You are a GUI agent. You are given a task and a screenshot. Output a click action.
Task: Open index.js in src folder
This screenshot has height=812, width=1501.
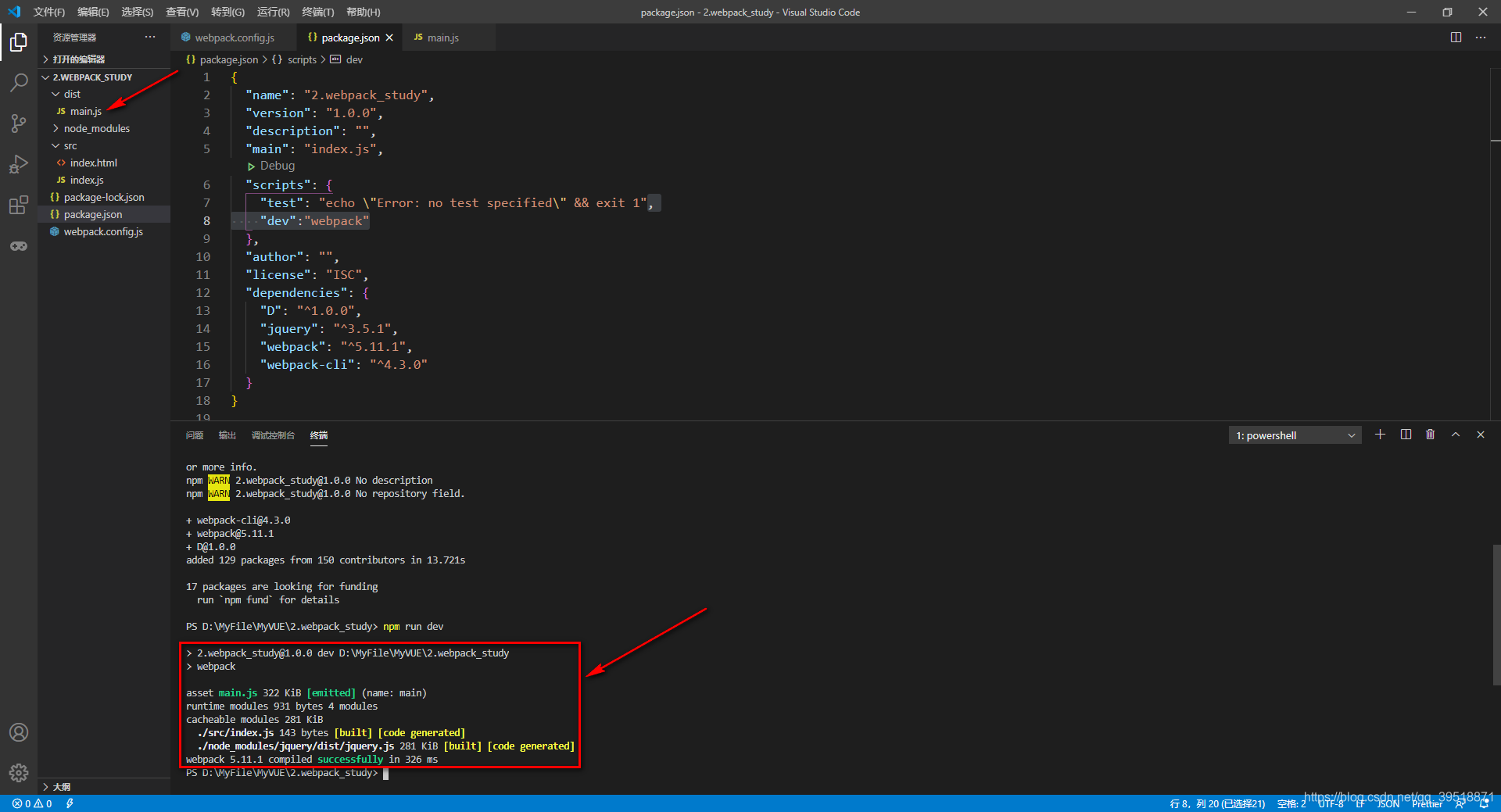(x=104, y=180)
